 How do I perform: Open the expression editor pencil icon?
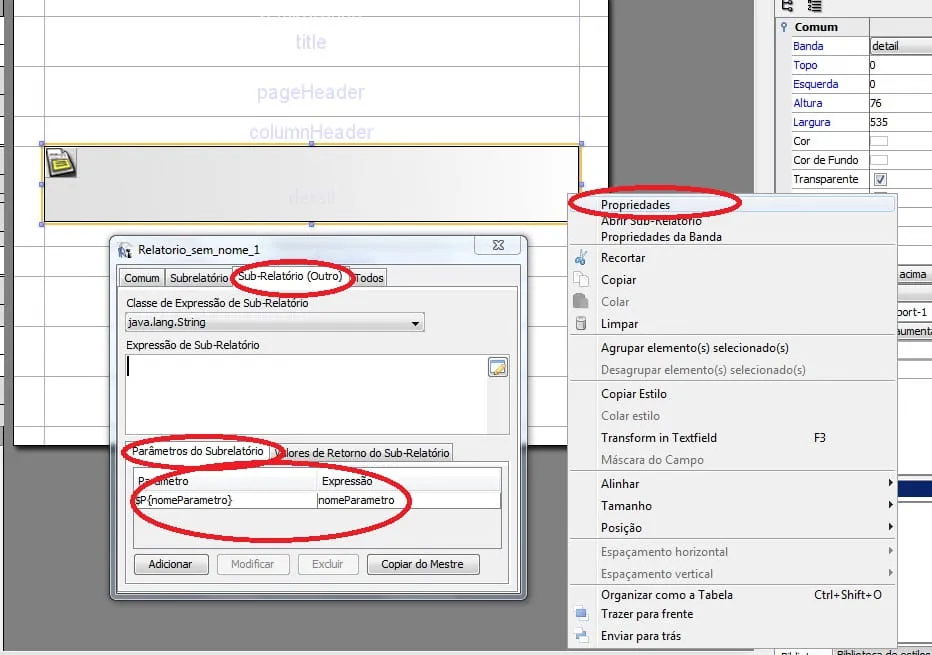pos(498,367)
